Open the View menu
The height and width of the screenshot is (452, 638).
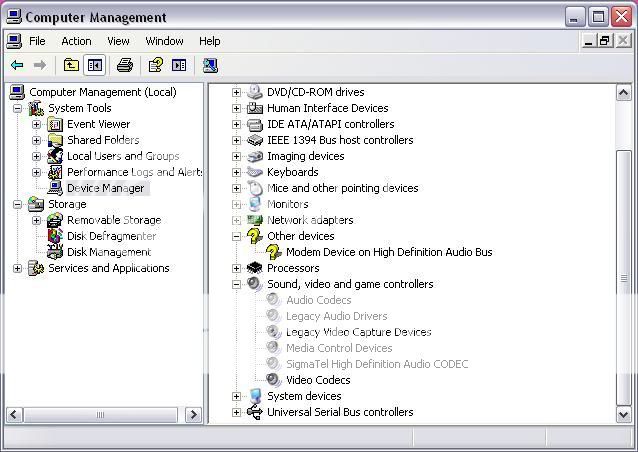118,41
